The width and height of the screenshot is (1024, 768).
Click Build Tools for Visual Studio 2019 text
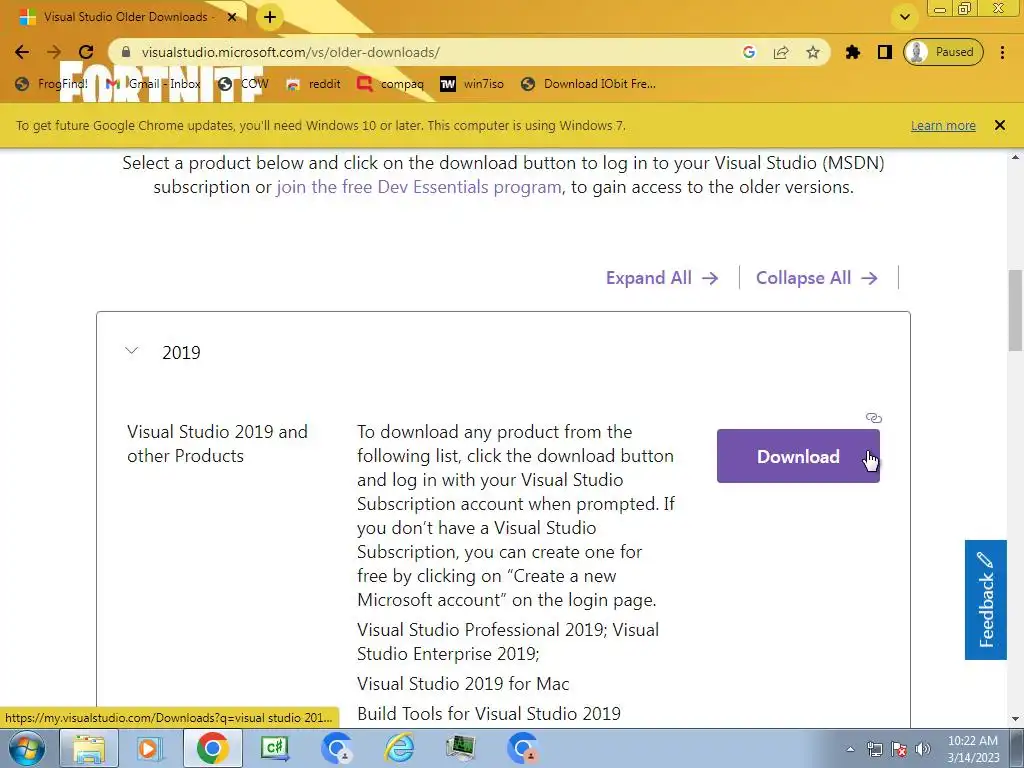coord(488,714)
